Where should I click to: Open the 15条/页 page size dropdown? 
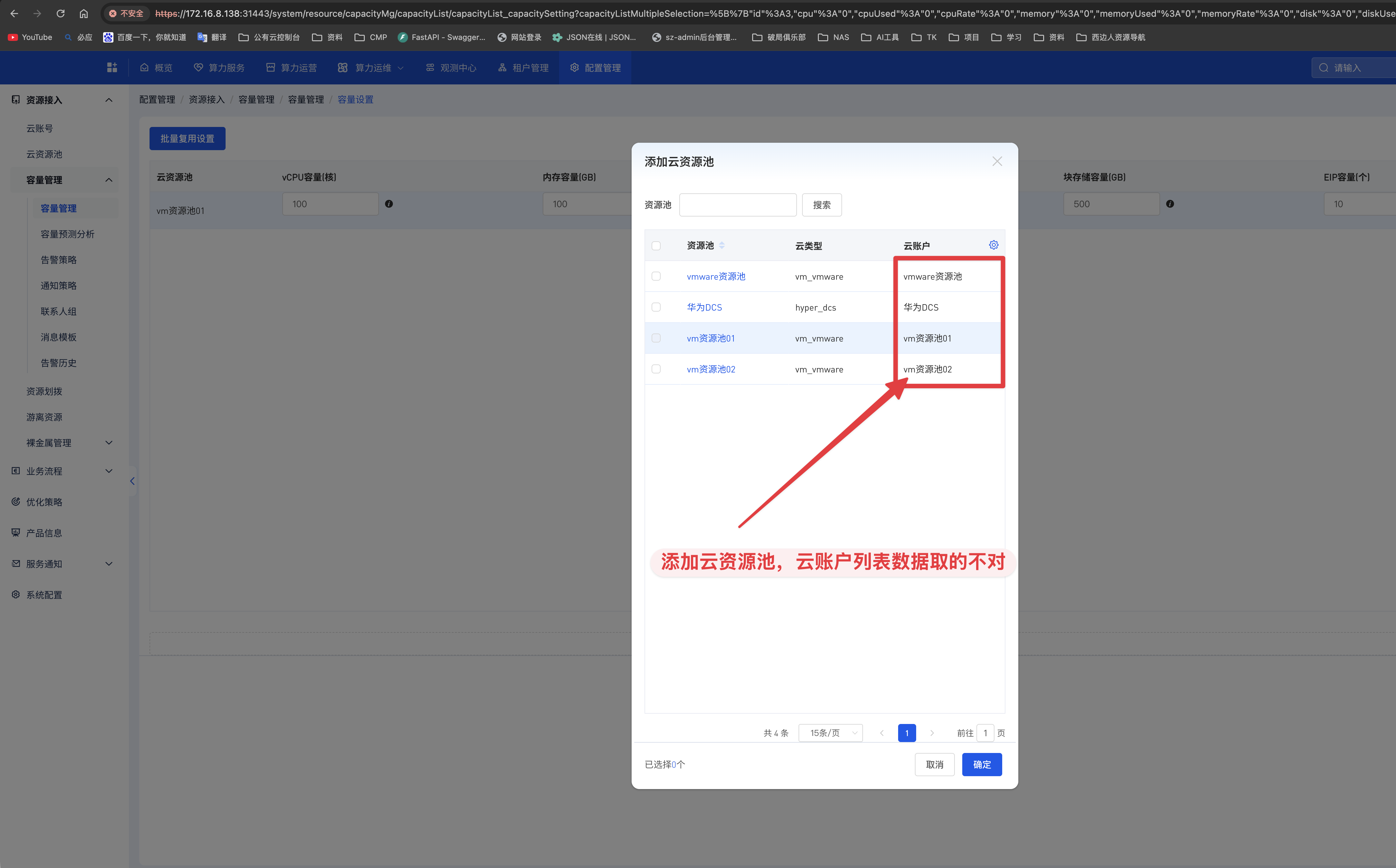click(x=830, y=733)
